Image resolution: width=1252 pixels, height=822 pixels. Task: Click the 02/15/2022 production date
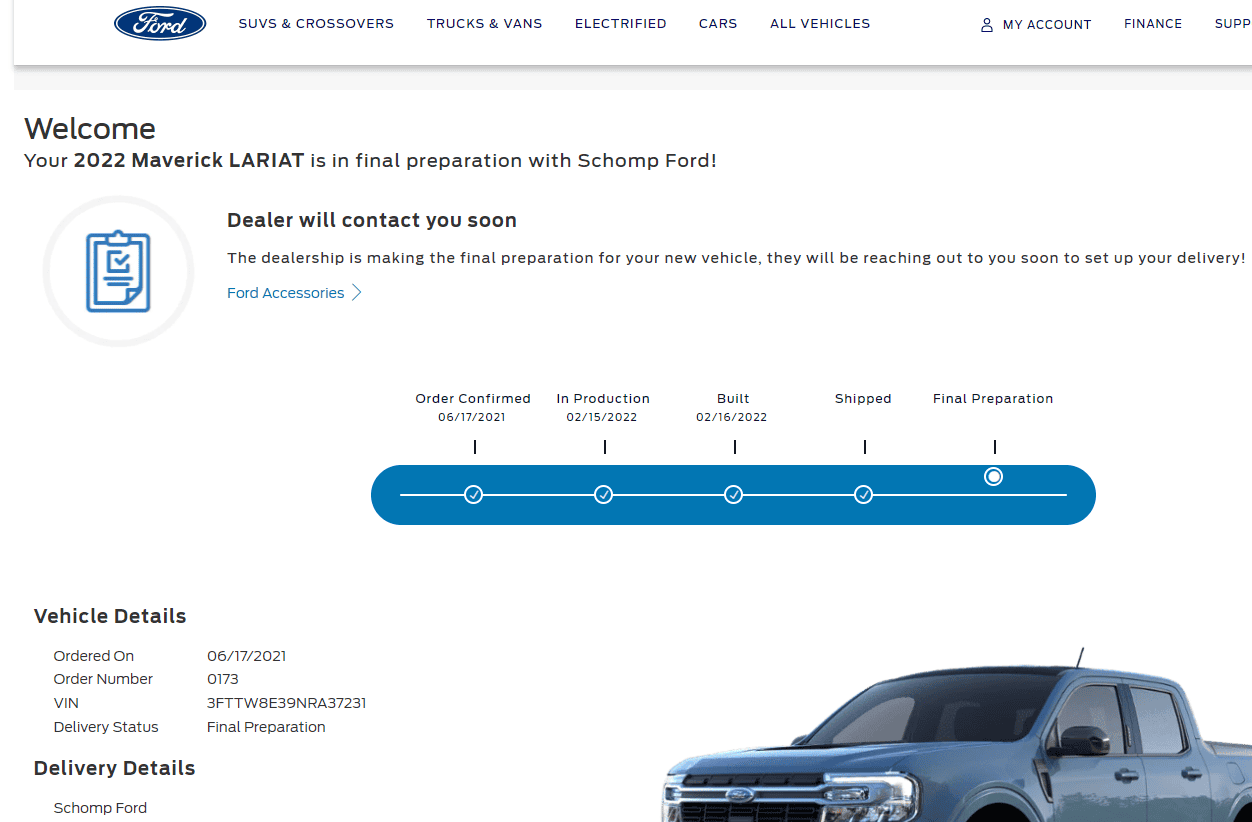click(602, 417)
